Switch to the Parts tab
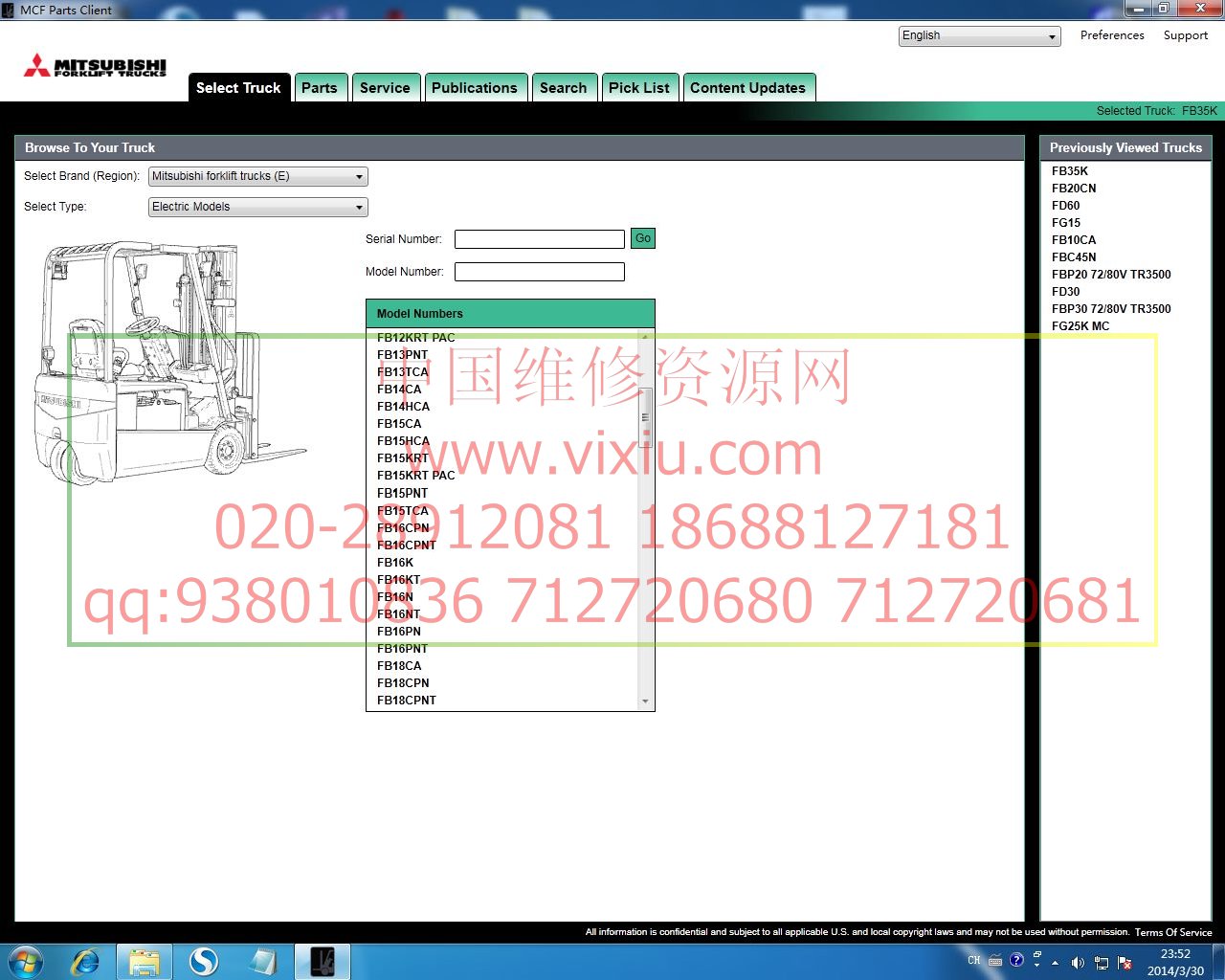This screenshot has height=980, width=1225. pyautogui.click(x=320, y=88)
